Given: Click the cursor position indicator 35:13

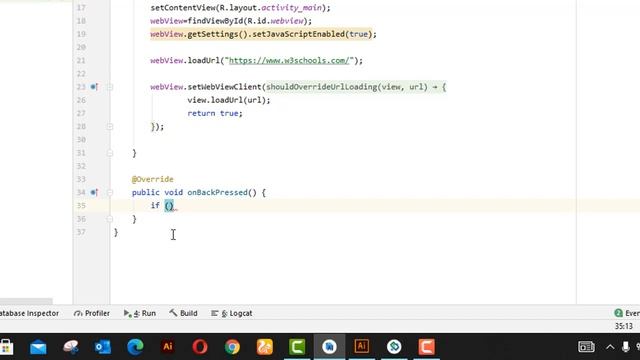Looking at the screenshot, I should [x=624, y=326].
